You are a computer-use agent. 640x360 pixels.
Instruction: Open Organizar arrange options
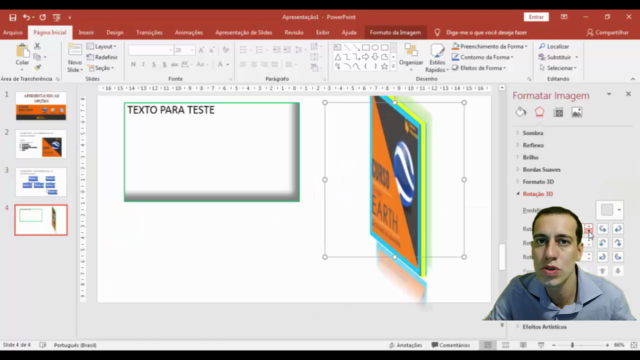click(x=411, y=57)
